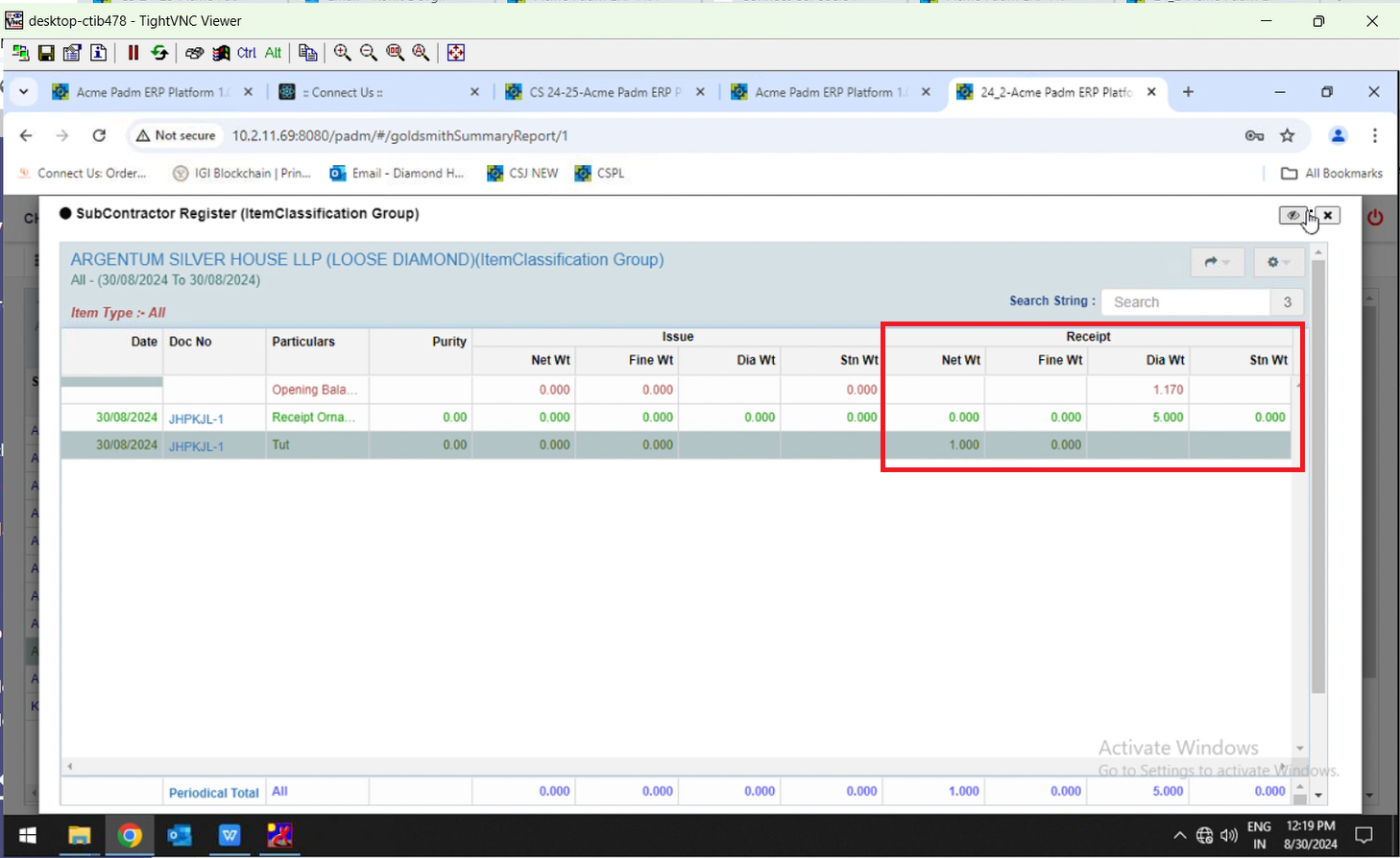The image size is (1400, 858).
Task: Open IGI Blockchain bookmark
Action: [x=242, y=173]
